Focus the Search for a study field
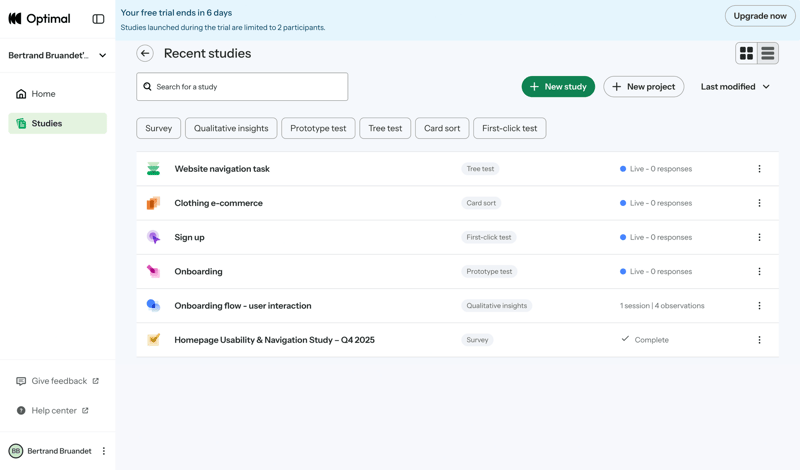 click(x=242, y=87)
